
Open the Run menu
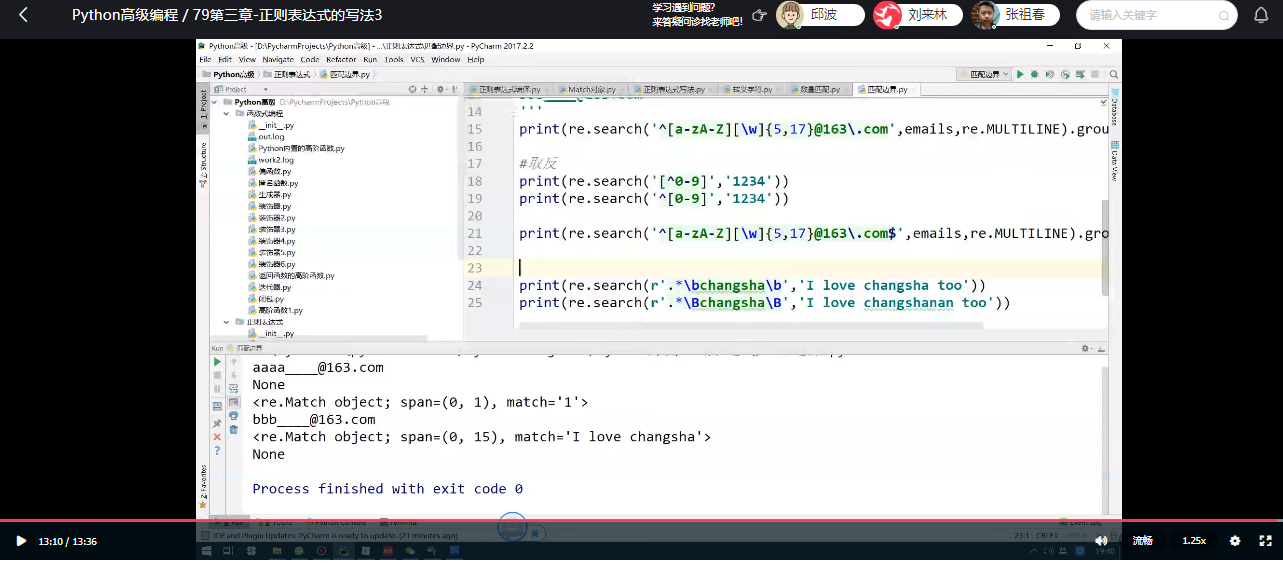click(x=370, y=60)
